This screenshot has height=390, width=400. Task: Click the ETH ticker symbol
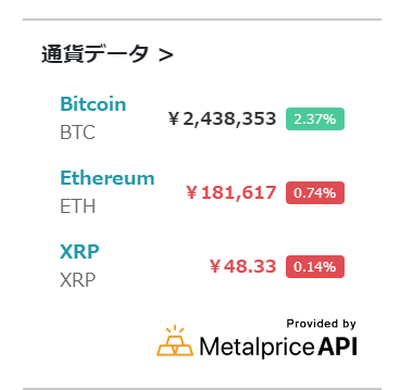point(78,206)
